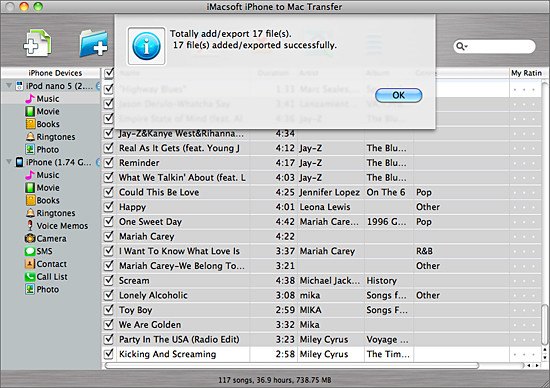This screenshot has height=388, width=550.
Task: Open Music under iPhone device
Action: coord(48,175)
